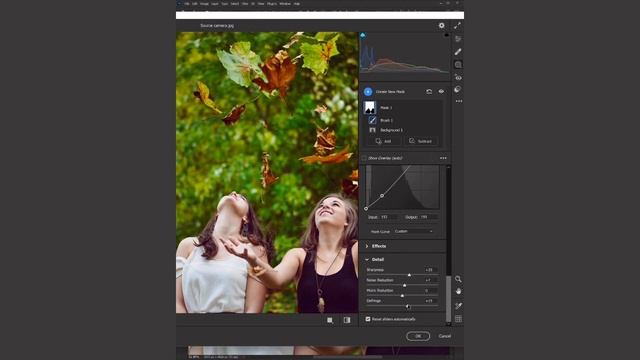Click the curve Output value field
Image resolution: width=640 pixels, height=360 pixels.
click(x=429, y=217)
